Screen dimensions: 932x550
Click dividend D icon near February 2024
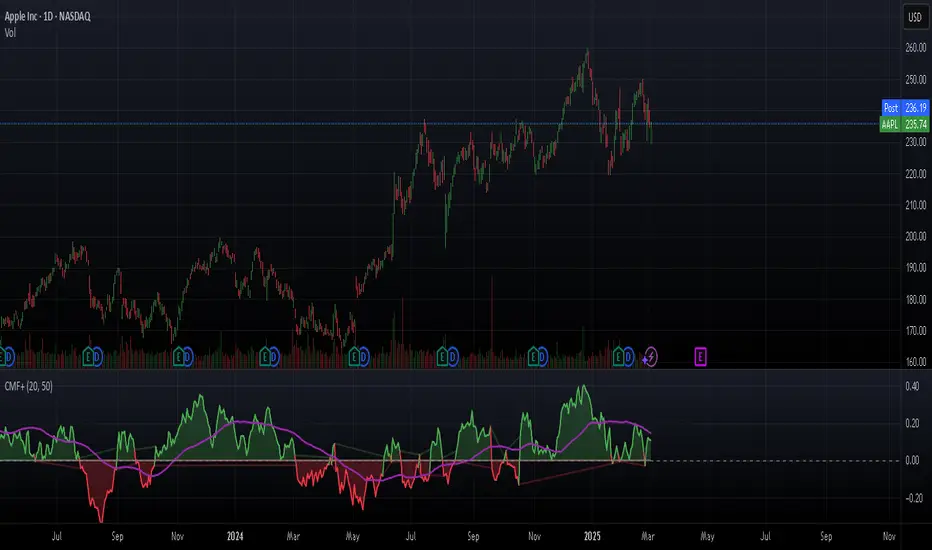coord(273,355)
